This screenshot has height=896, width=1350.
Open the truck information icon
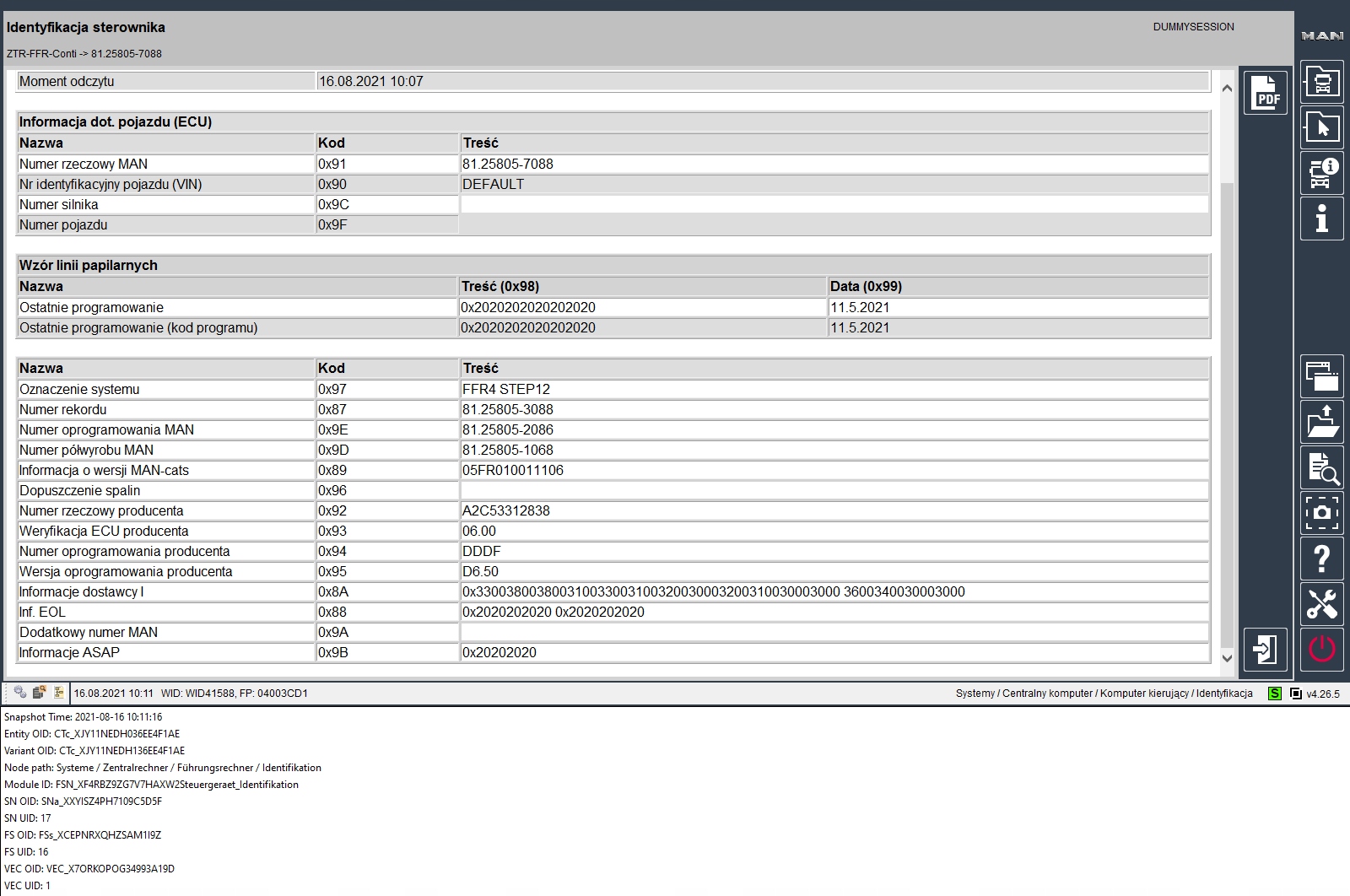(x=1321, y=173)
